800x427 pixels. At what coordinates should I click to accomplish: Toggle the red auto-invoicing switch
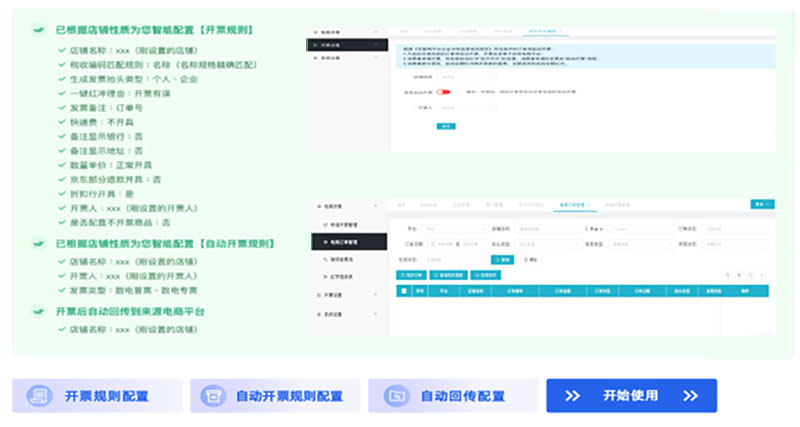(441, 92)
